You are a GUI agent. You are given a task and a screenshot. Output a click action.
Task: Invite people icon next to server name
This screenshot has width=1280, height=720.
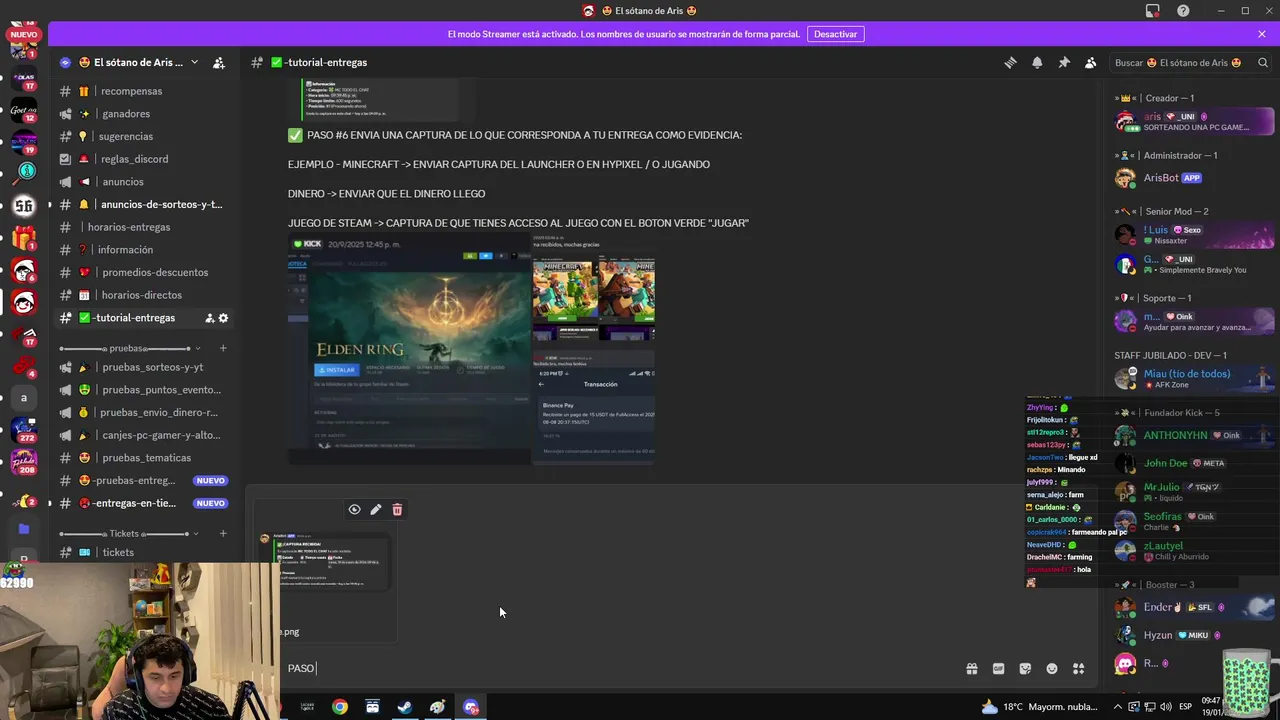click(x=219, y=62)
